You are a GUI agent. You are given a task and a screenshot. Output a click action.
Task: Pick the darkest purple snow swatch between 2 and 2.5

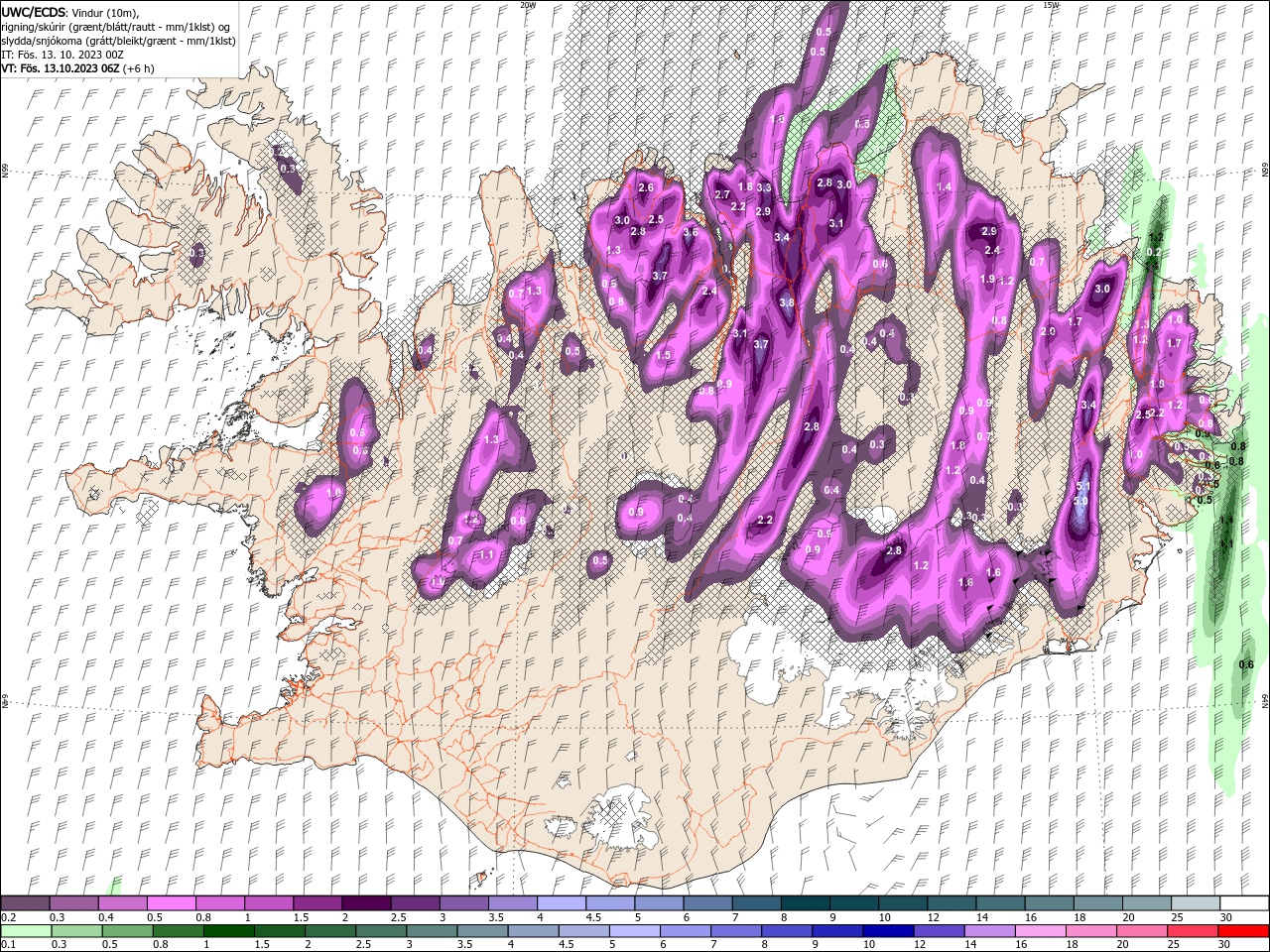click(x=365, y=903)
